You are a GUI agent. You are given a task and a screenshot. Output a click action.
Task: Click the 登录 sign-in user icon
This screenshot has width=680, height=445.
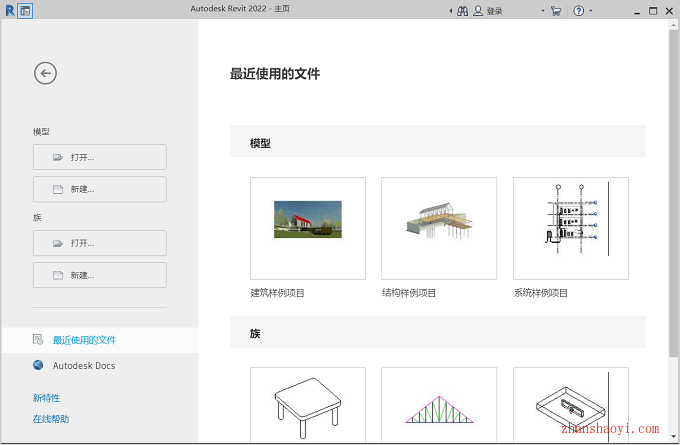point(478,11)
